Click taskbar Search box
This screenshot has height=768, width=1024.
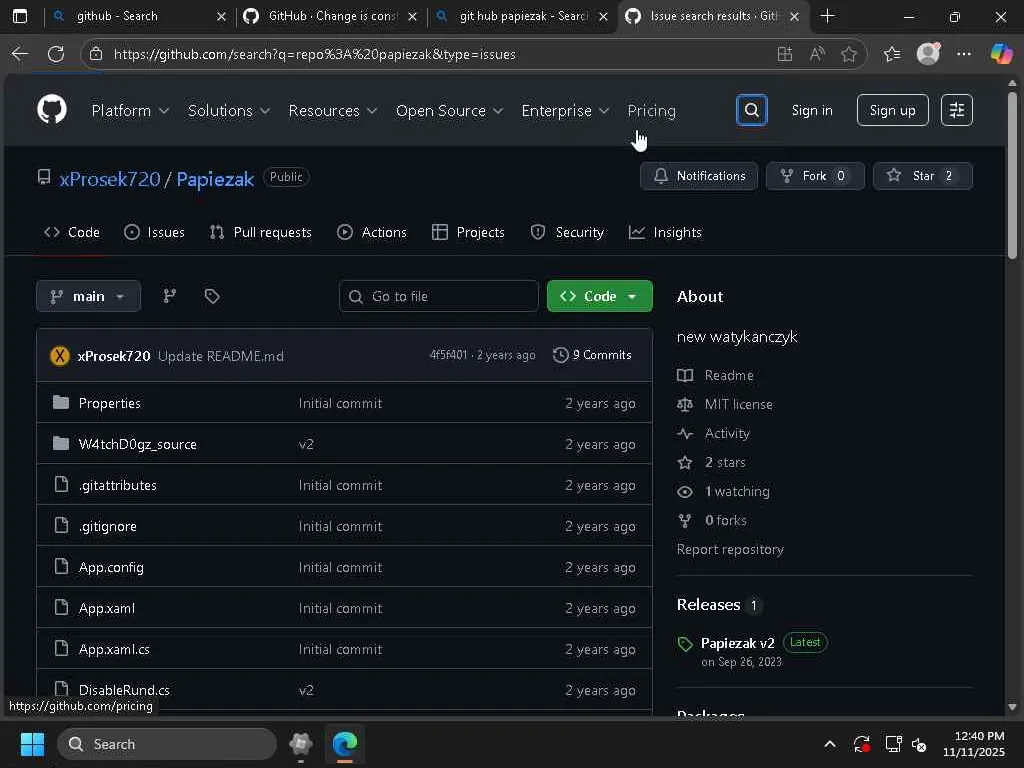tap(167, 744)
